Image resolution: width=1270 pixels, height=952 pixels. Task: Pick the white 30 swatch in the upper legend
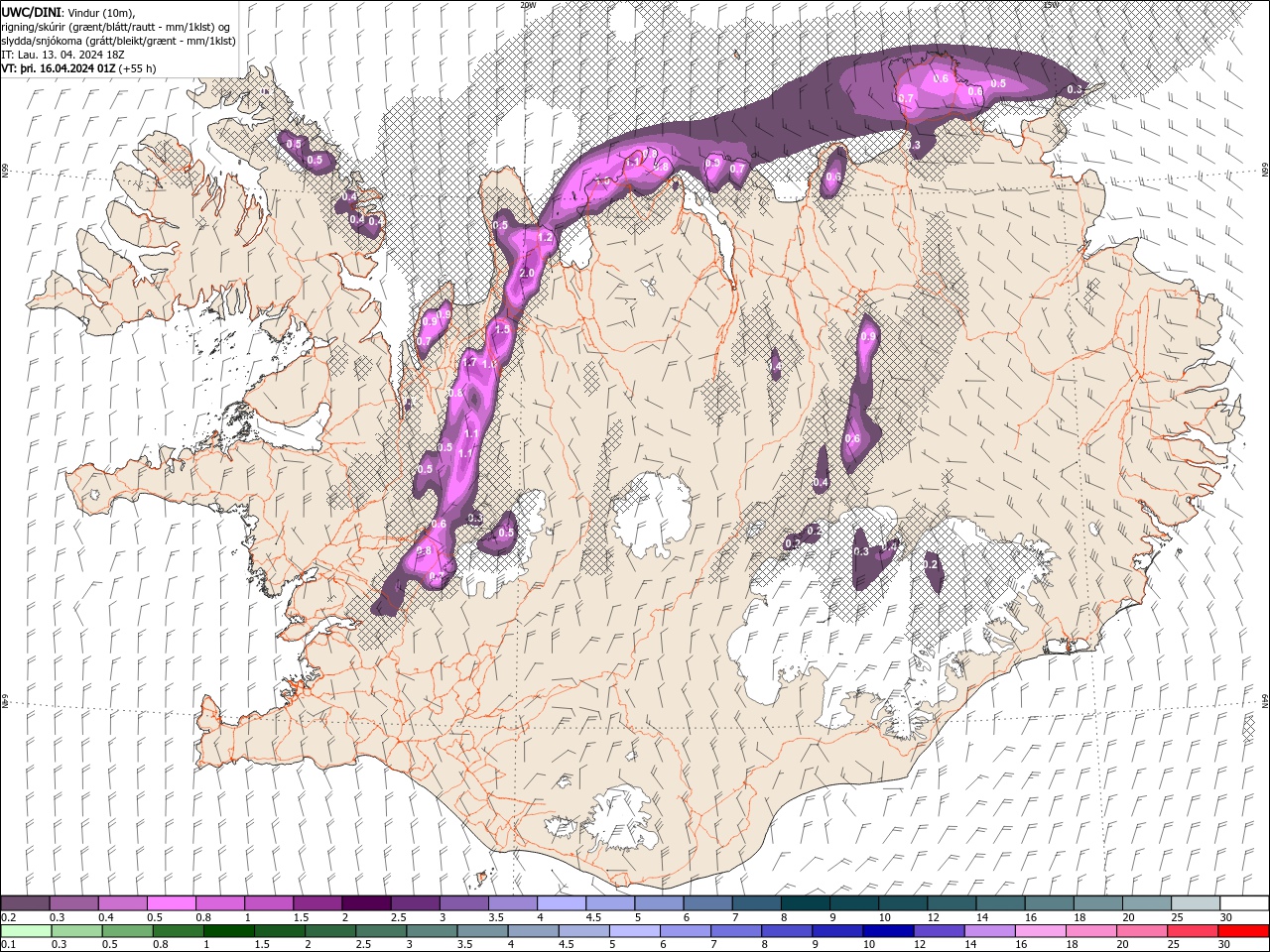coord(1244,903)
